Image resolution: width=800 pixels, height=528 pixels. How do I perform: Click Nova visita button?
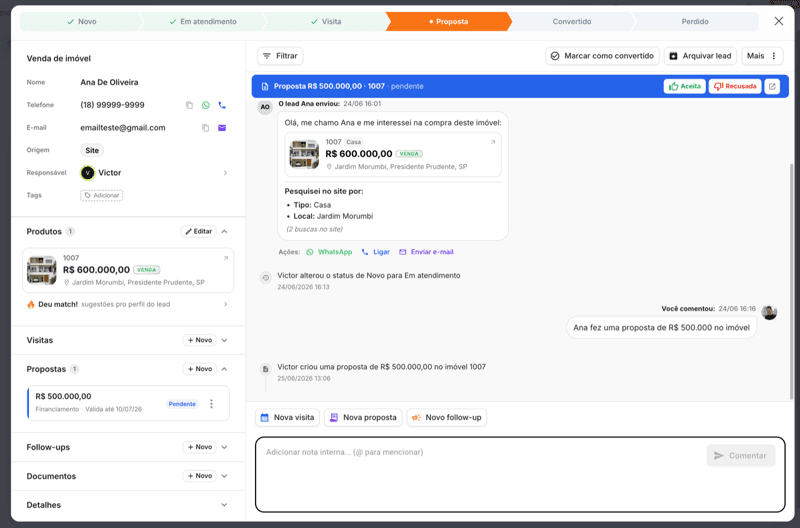tap(287, 417)
